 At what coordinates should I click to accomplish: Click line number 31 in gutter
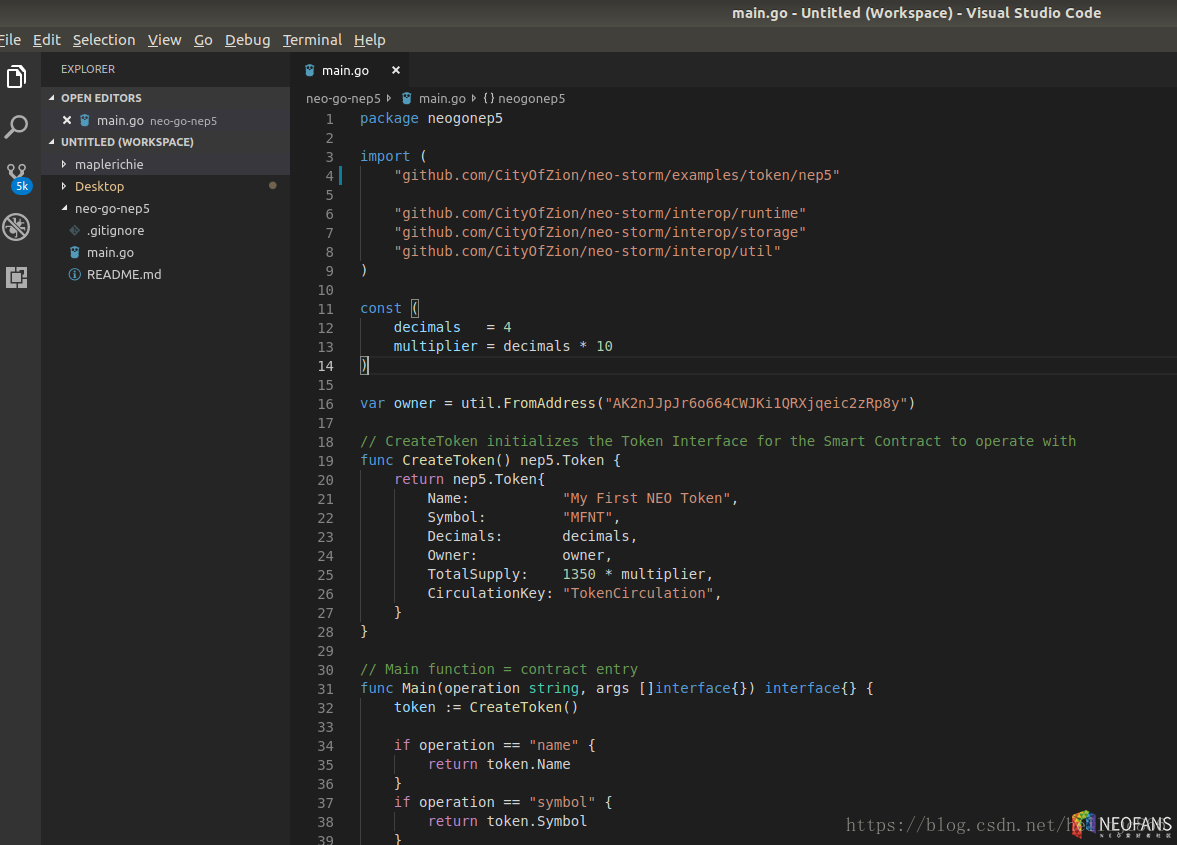(x=325, y=689)
